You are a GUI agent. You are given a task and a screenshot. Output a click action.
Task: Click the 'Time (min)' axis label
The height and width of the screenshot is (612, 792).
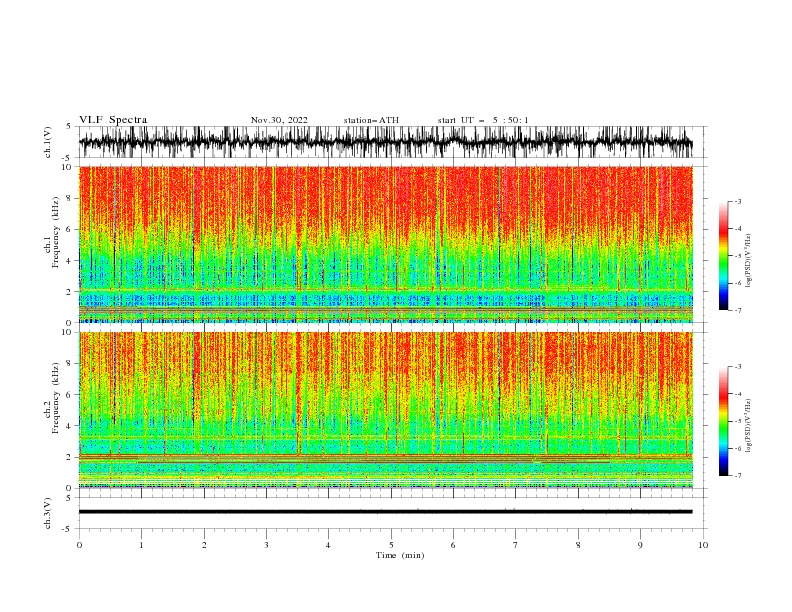click(400, 555)
